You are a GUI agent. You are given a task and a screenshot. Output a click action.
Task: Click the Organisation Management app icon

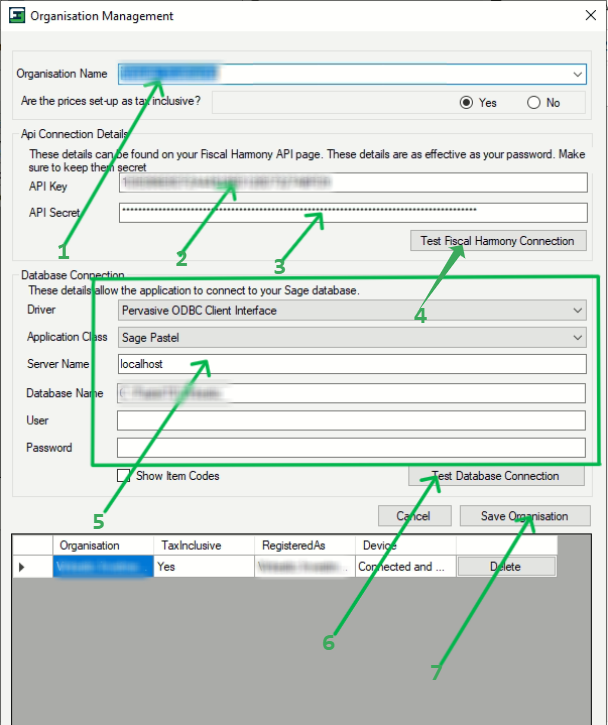tap(17, 15)
